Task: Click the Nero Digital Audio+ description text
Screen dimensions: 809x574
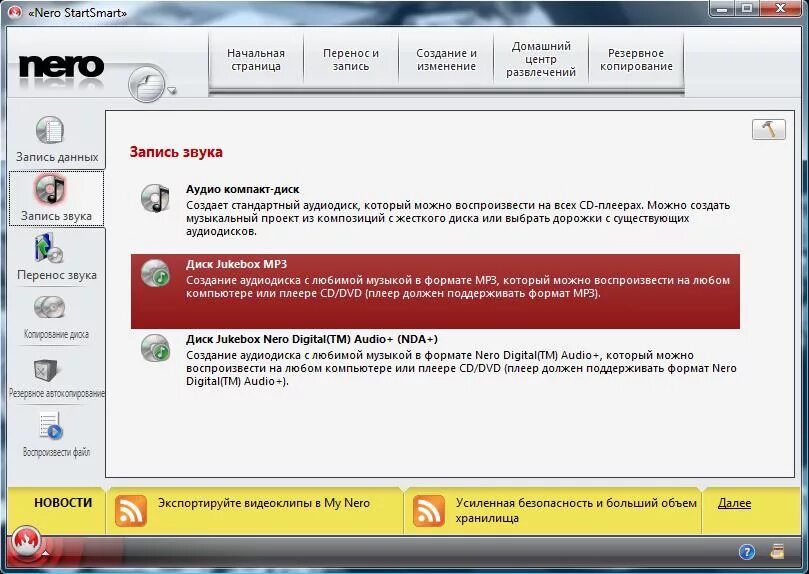Action: point(461,368)
